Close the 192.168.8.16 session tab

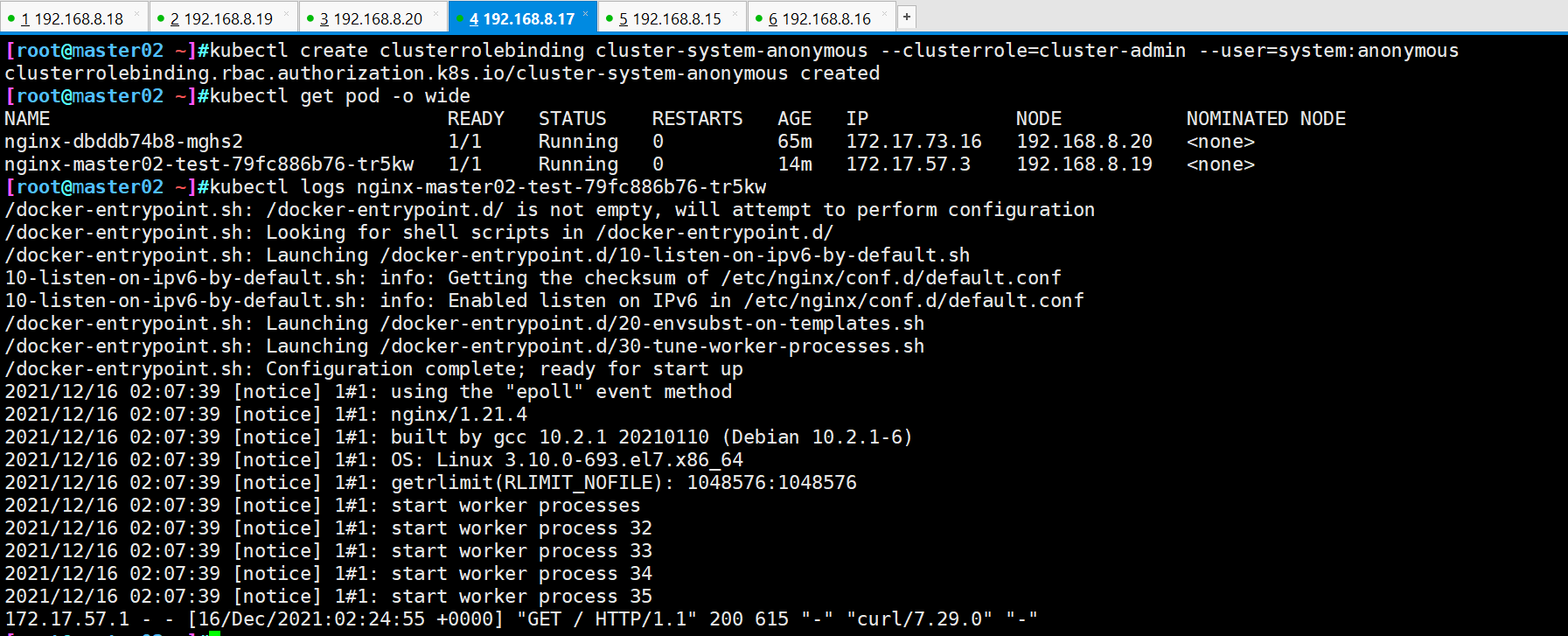[x=885, y=14]
